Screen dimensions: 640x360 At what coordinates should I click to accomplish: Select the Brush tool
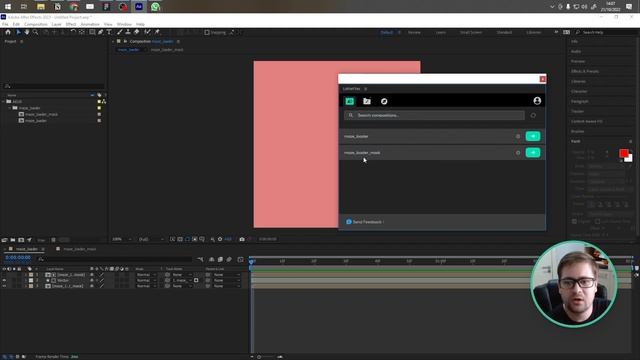[120, 32]
